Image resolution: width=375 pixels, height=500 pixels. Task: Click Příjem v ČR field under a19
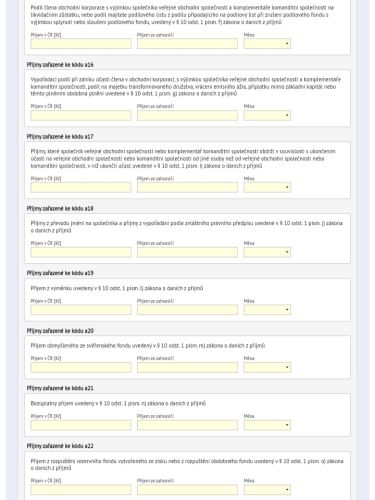point(81,310)
